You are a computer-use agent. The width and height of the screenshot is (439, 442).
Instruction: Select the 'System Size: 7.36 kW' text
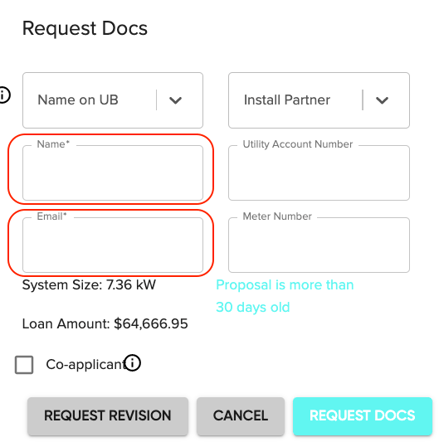(x=89, y=285)
